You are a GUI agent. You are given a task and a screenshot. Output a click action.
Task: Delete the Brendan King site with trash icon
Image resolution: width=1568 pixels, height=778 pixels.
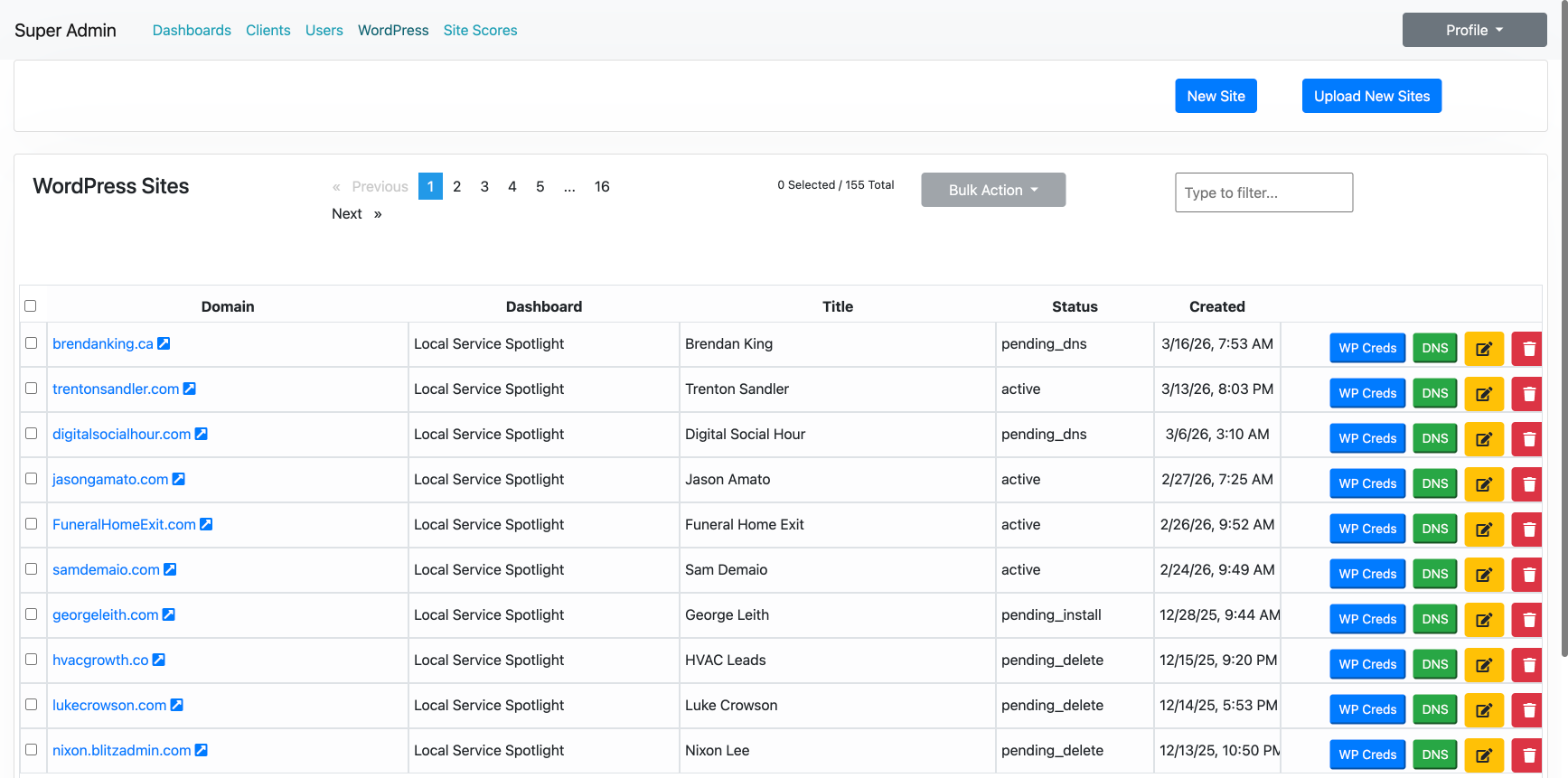pyautogui.click(x=1528, y=349)
